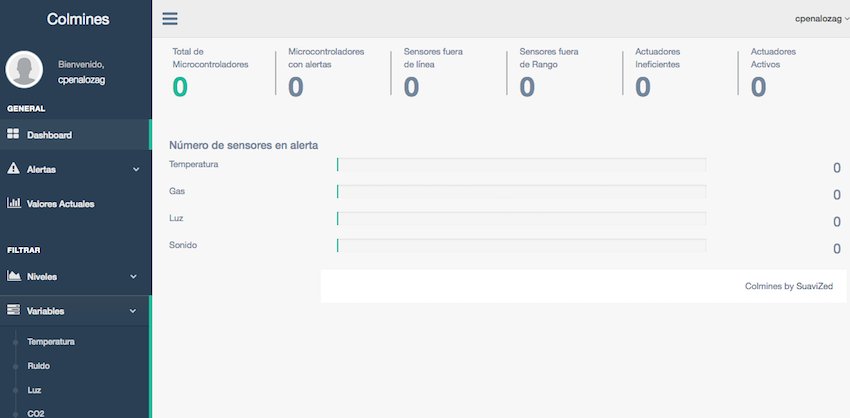Screen dimensions: 850x418
Task: Open the Variables menu item
Action: tap(75, 311)
